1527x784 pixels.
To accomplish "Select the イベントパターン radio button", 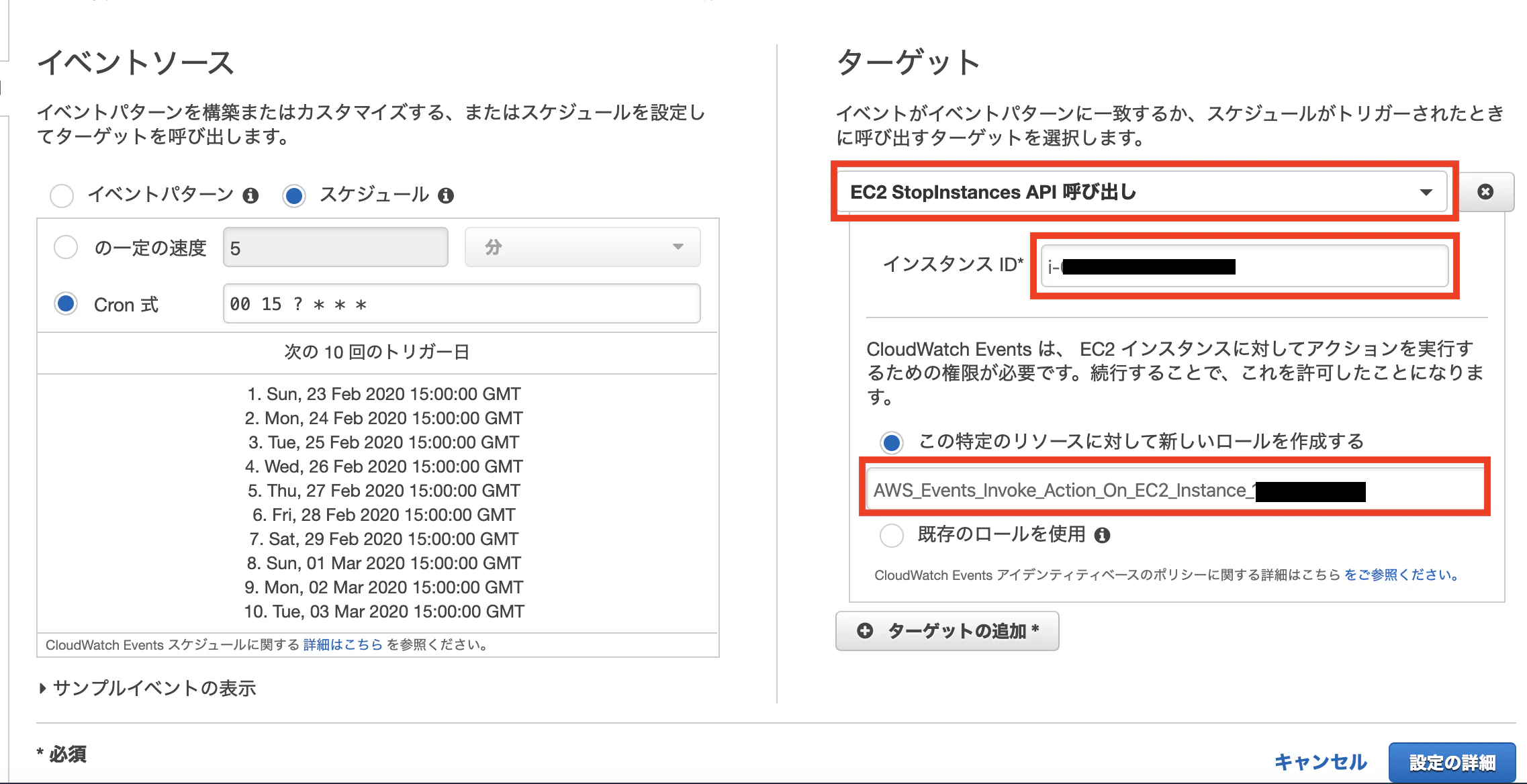I will click(x=62, y=195).
